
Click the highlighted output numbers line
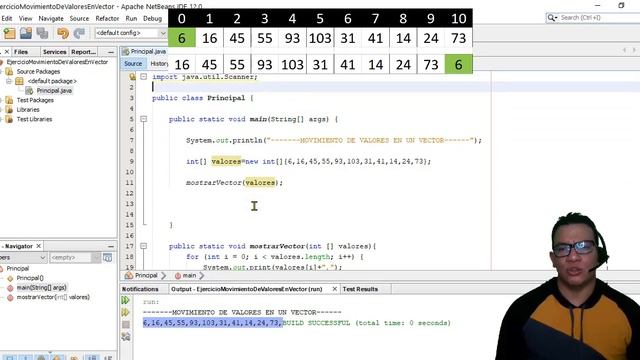[213, 323]
